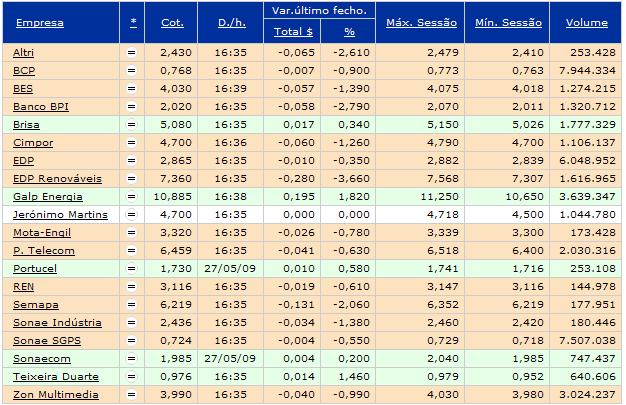This screenshot has width=626, height=405.
Task: Open the Portucel company link
Action: point(35,268)
